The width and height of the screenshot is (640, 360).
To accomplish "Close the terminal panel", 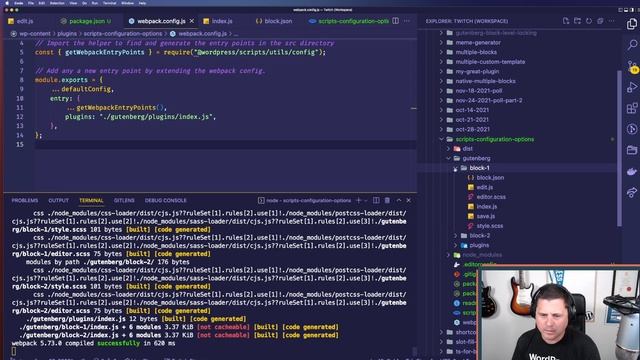I will 409,200.
